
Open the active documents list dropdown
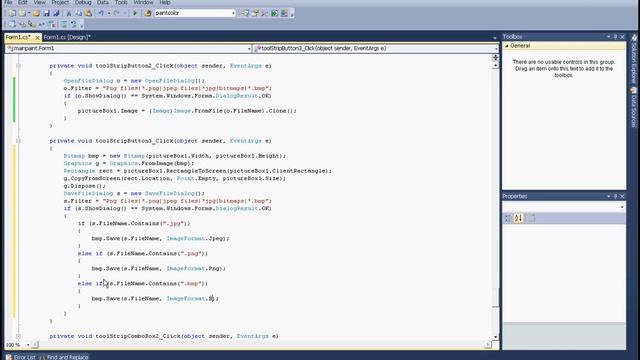point(495,38)
